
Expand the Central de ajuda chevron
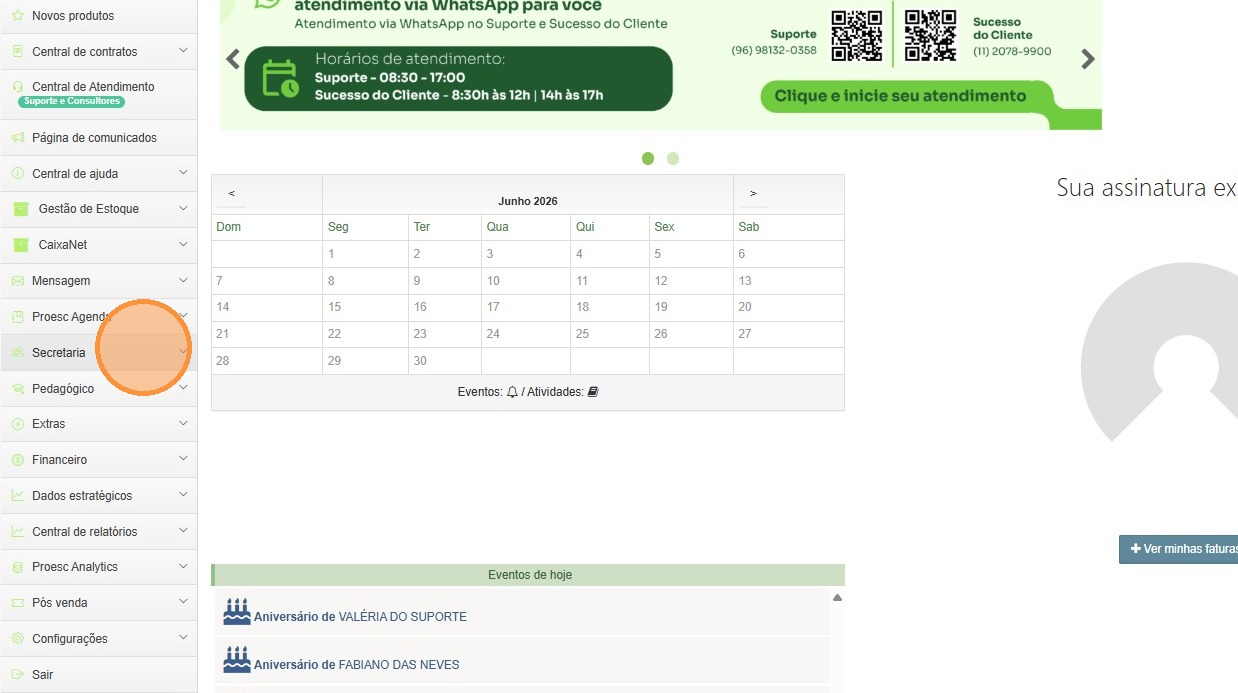click(x=183, y=172)
